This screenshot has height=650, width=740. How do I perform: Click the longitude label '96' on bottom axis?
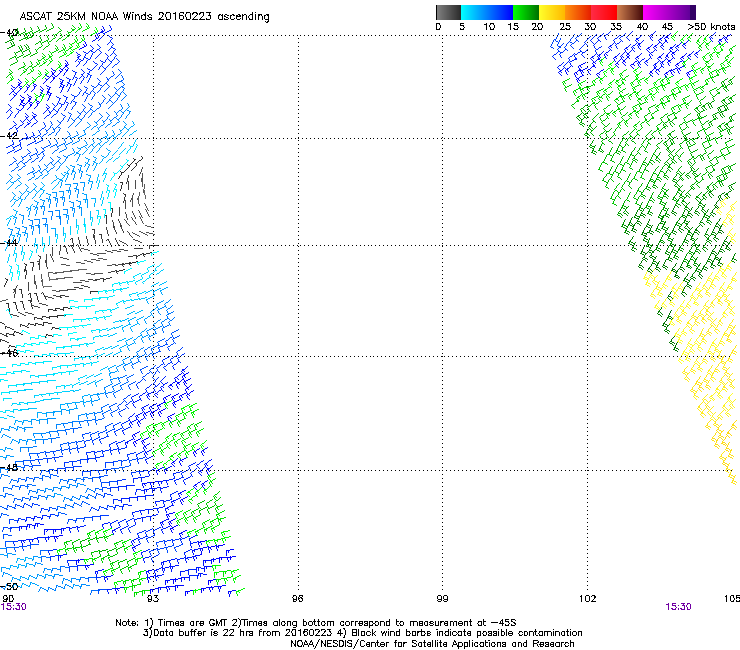[x=297, y=599]
